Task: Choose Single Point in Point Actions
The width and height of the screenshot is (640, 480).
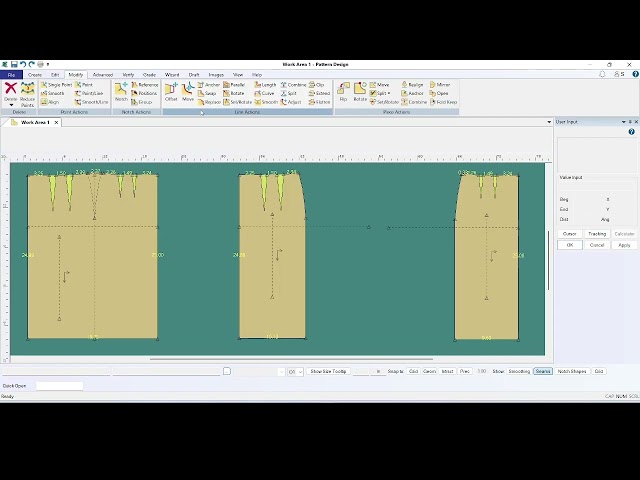Action: click(x=56, y=85)
